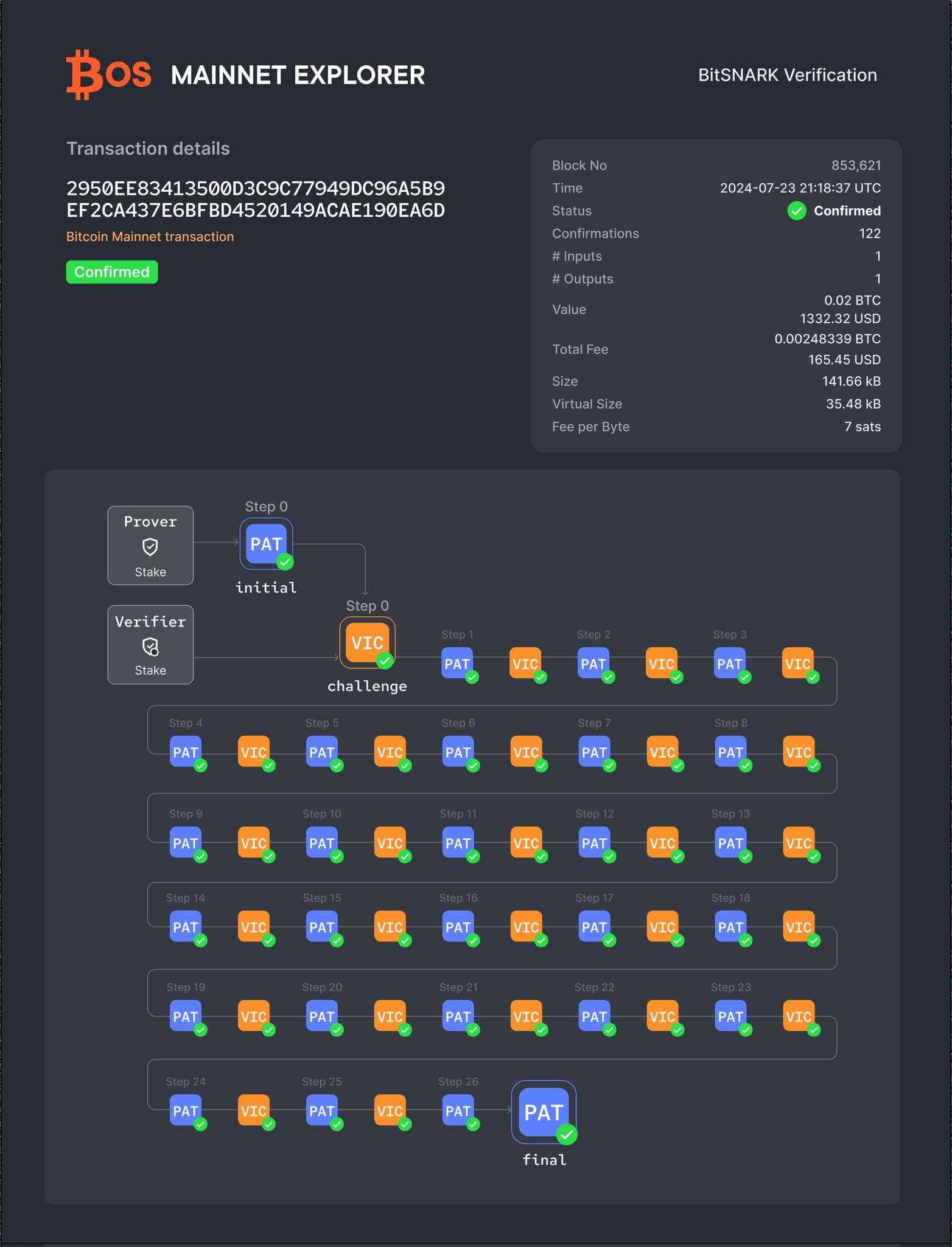The height and width of the screenshot is (1247, 952).
Task: Select the Step 0 initial PAT node
Action: tap(266, 544)
